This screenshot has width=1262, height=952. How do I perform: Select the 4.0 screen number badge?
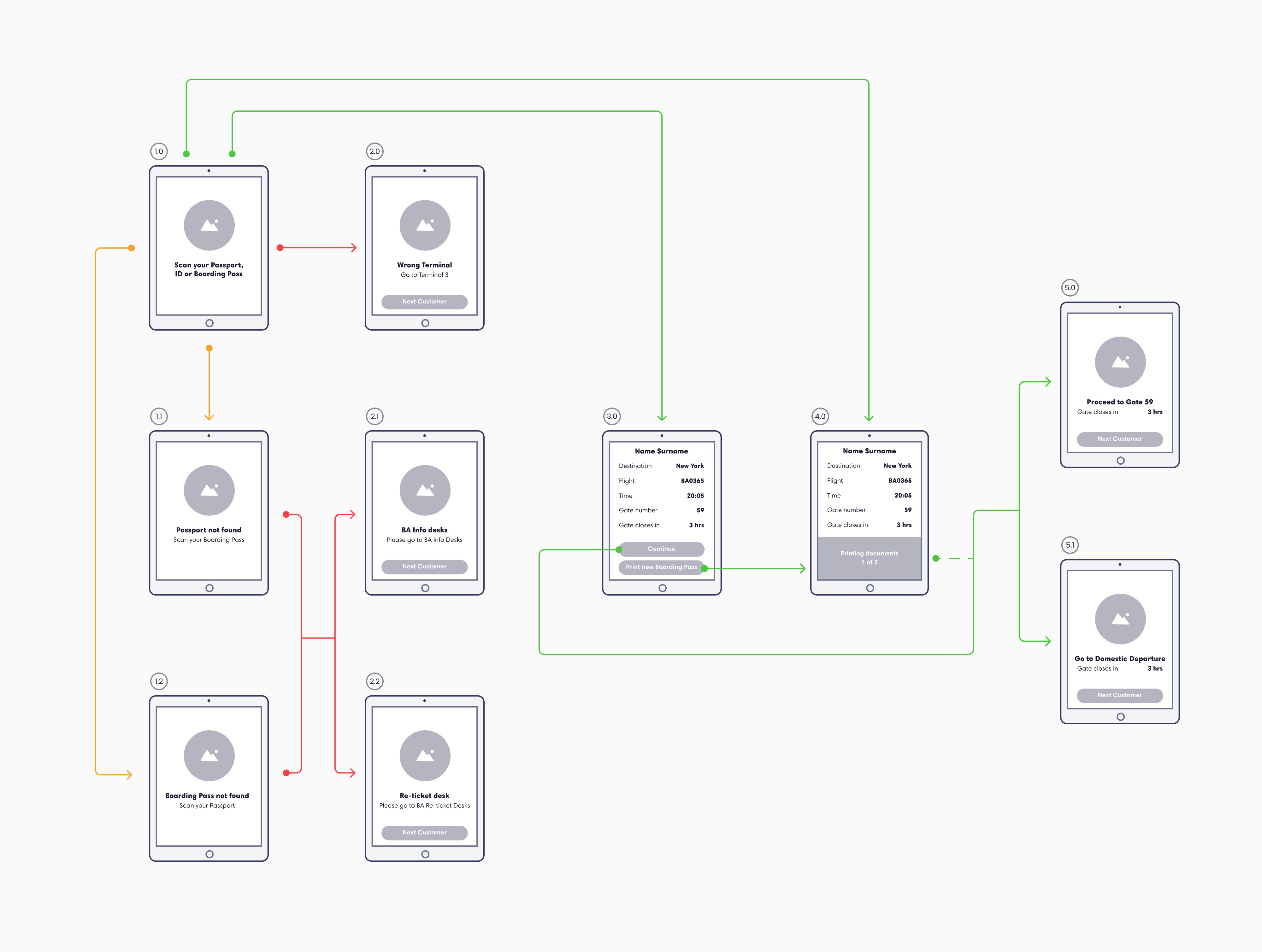coord(820,416)
